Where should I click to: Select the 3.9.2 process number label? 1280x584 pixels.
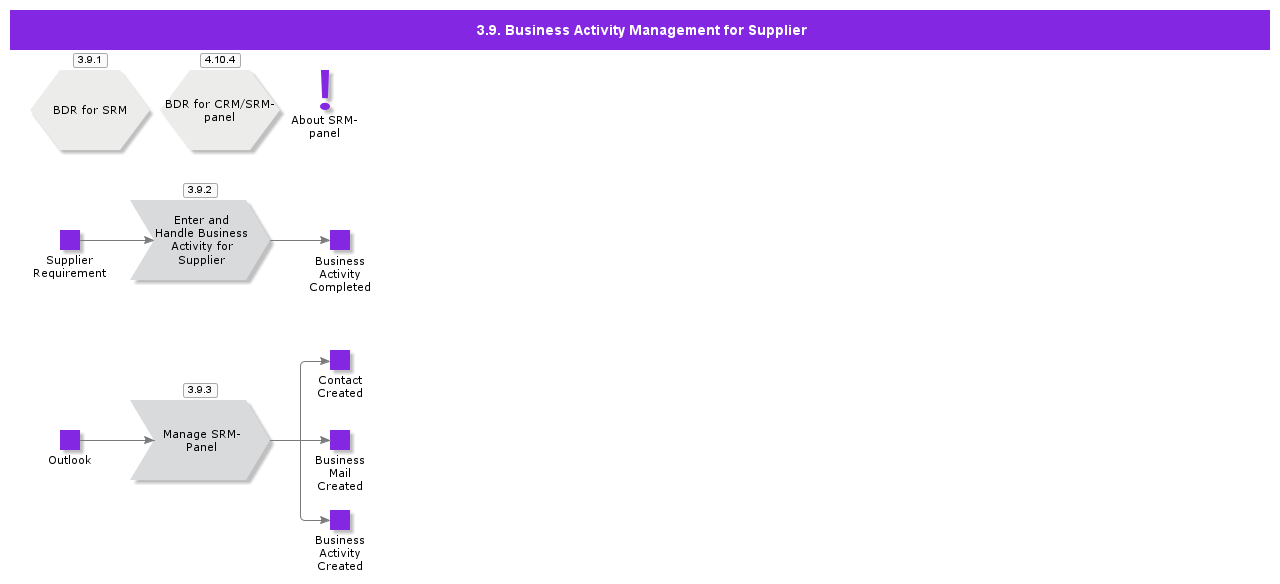pyautogui.click(x=200, y=190)
